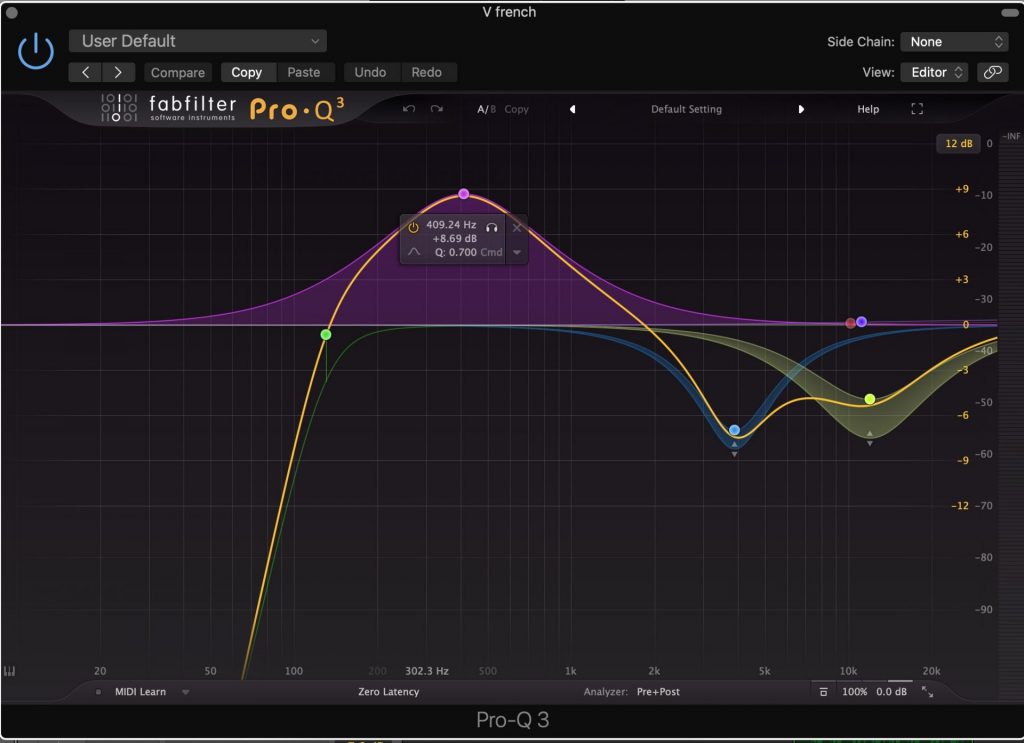The image size is (1024, 743).
Task: Click the Pro-Q redo arrow icon
Action: click(x=437, y=109)
